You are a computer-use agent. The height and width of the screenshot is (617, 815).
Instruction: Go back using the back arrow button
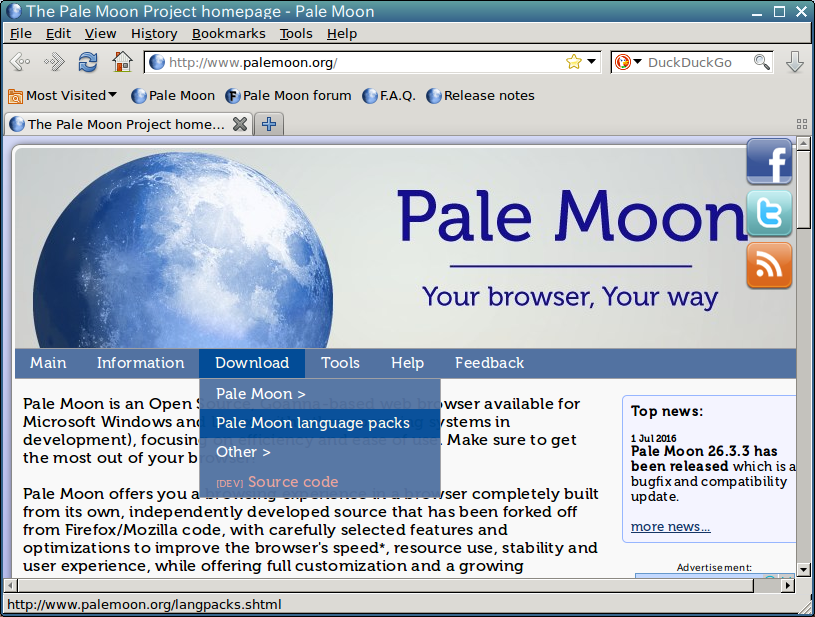point(20,62)
